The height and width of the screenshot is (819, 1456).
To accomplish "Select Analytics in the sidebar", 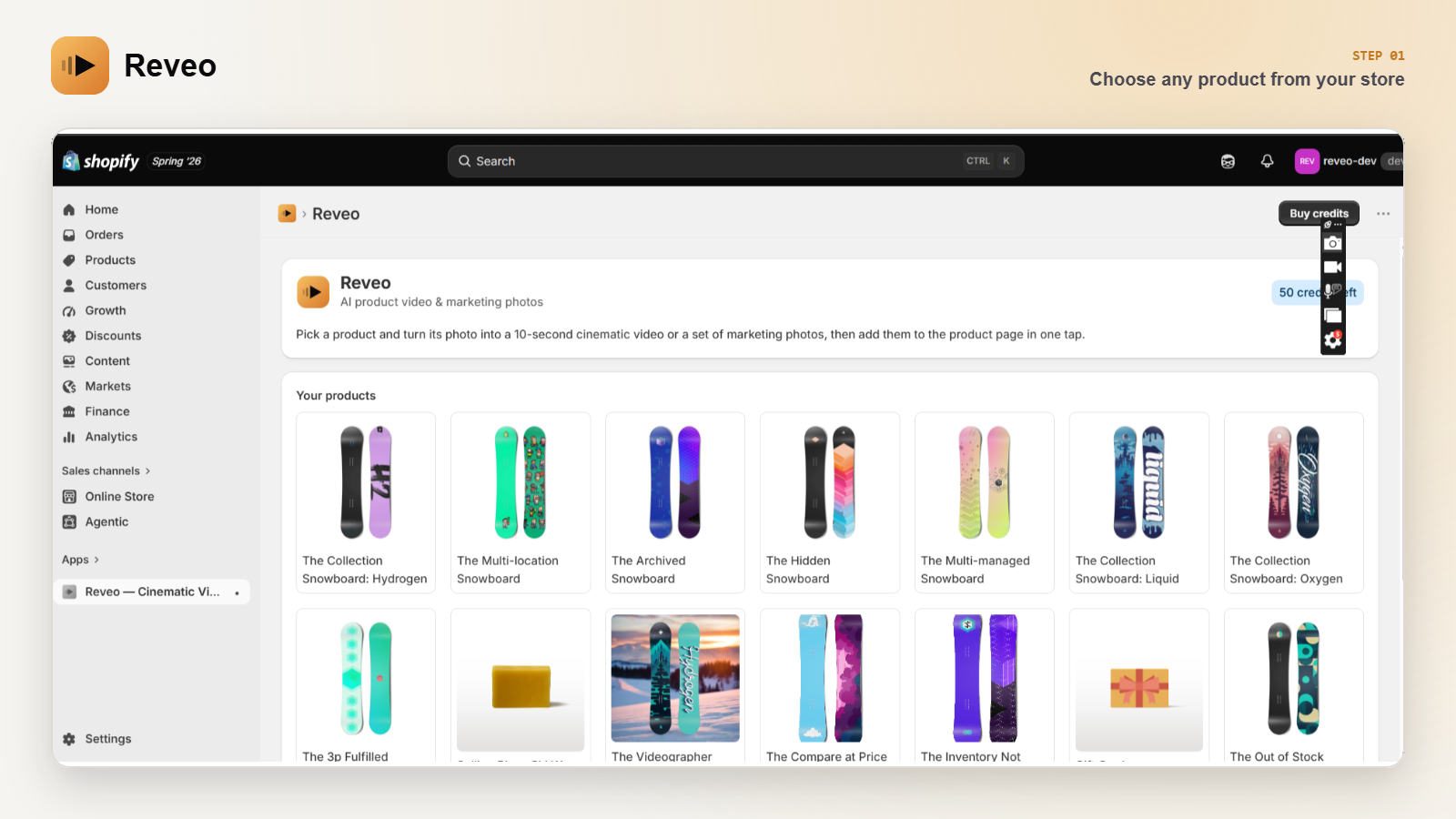I will click(x=111, y=437).
